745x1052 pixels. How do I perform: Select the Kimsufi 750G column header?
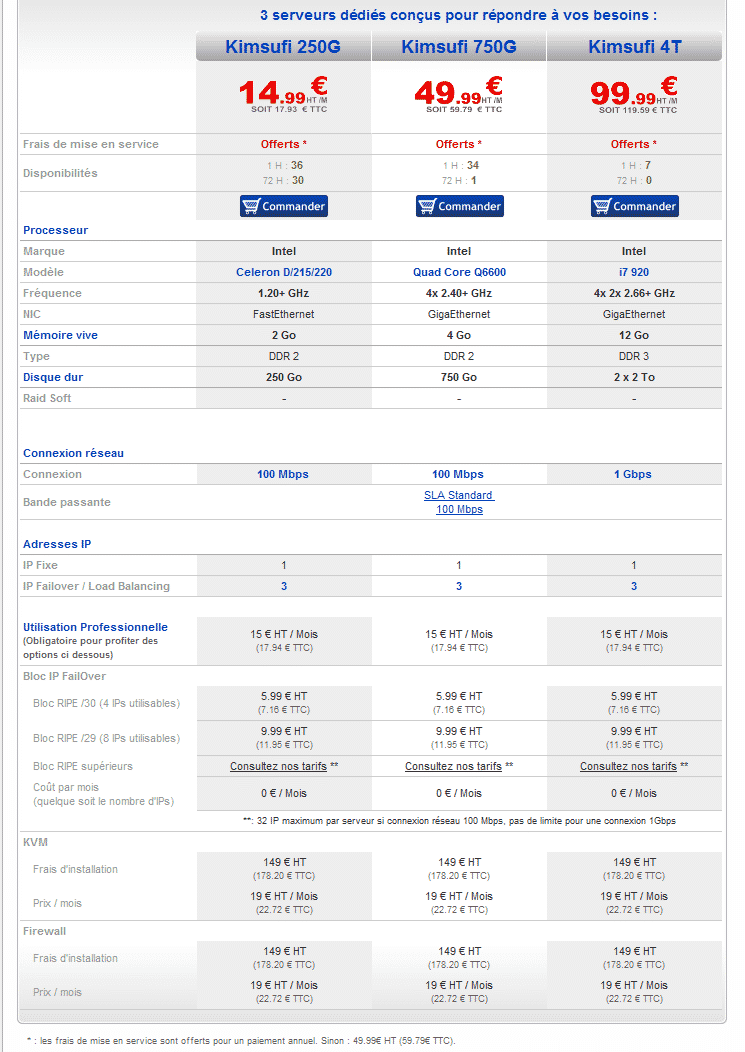(459, 47)
